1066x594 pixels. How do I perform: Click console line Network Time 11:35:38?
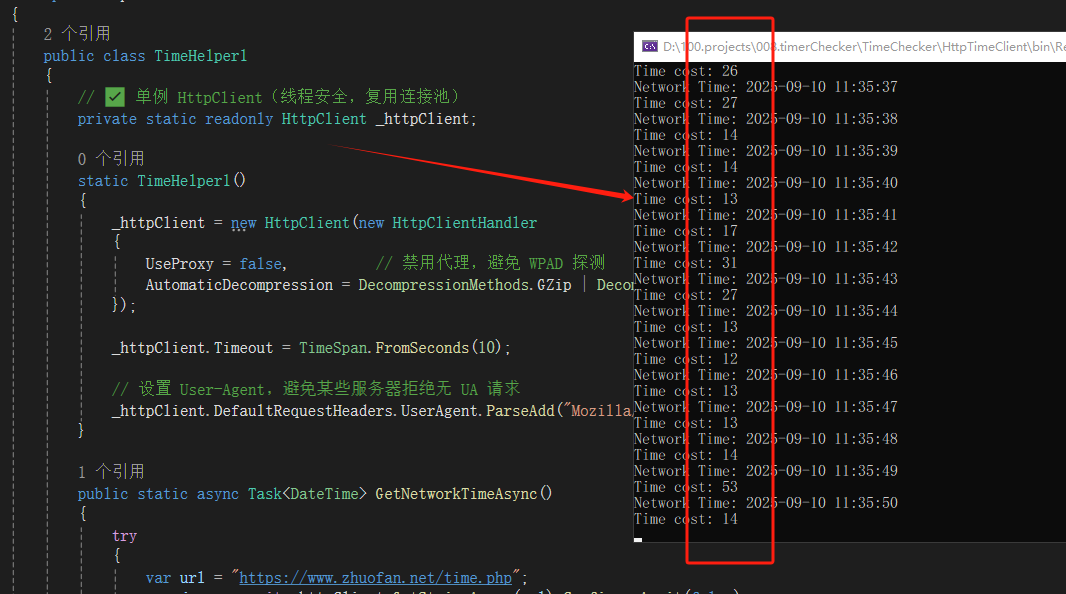click(x=766, y=119)
